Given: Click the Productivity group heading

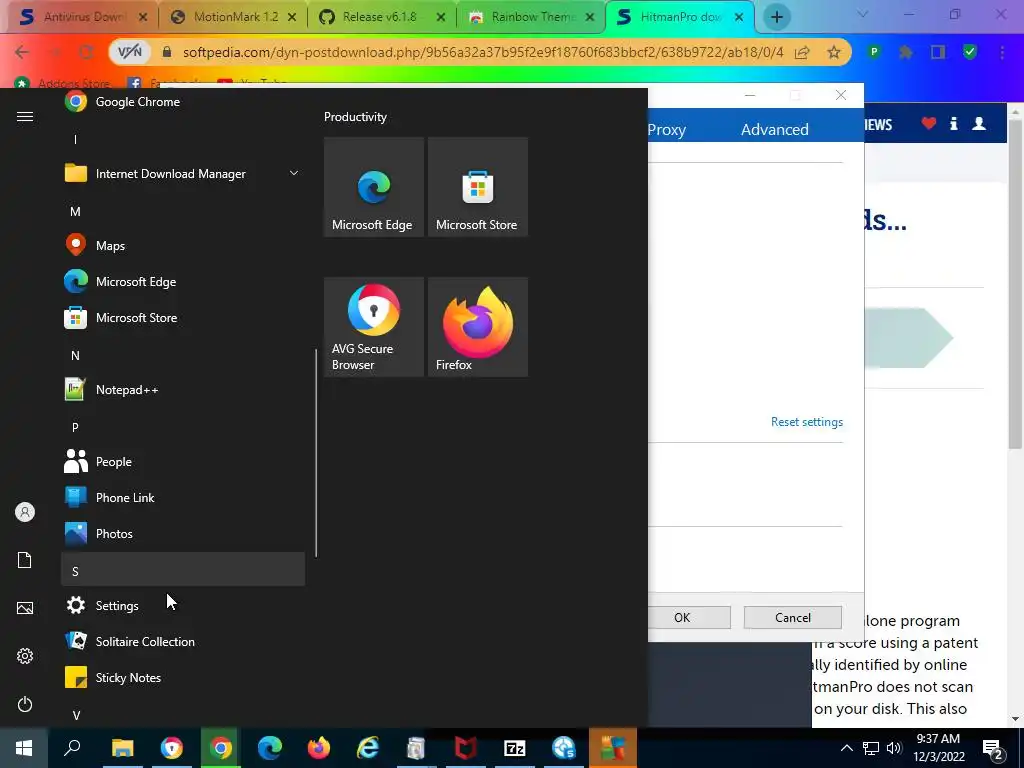Looking at the screenshot, I should pos(355,117).
